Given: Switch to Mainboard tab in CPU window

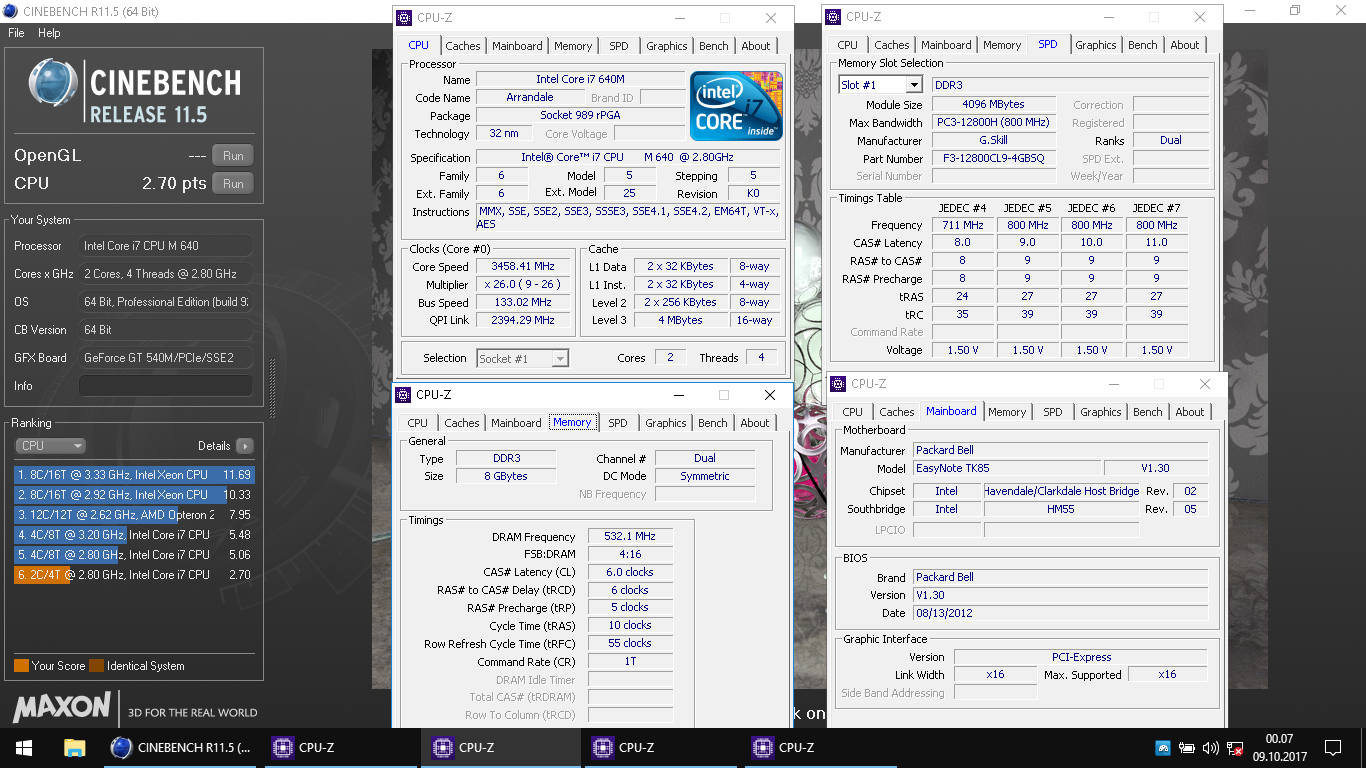Looking at the screenshot, I should [517, 46].
